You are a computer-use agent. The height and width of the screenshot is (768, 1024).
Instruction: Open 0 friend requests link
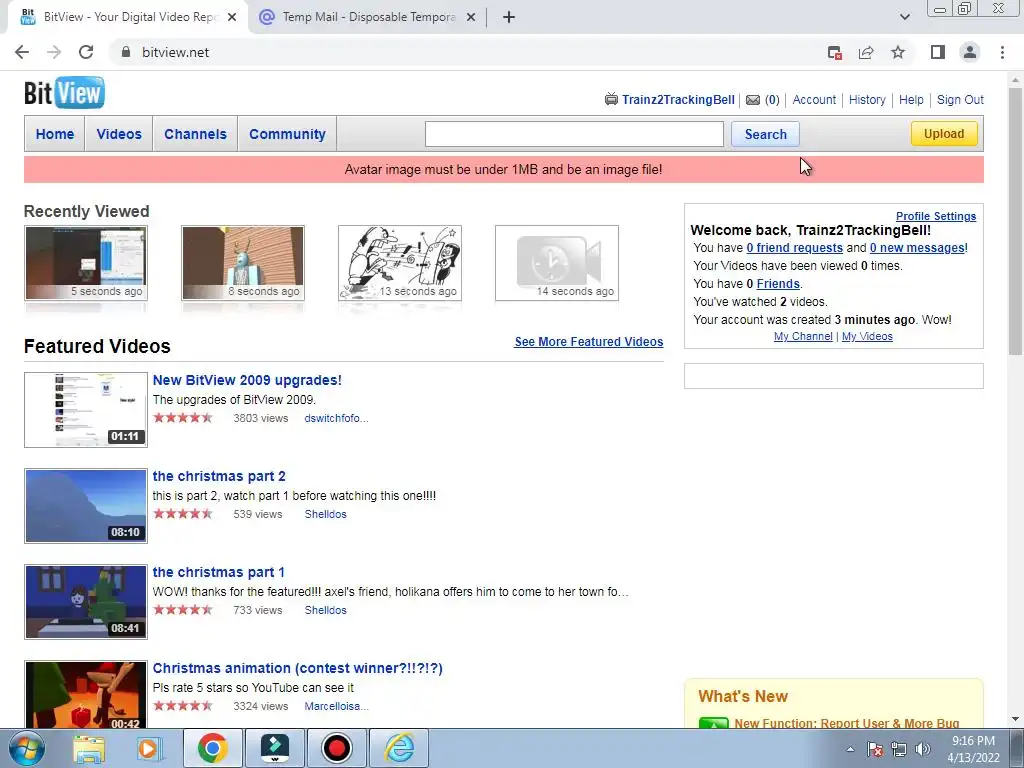(794, 248)
